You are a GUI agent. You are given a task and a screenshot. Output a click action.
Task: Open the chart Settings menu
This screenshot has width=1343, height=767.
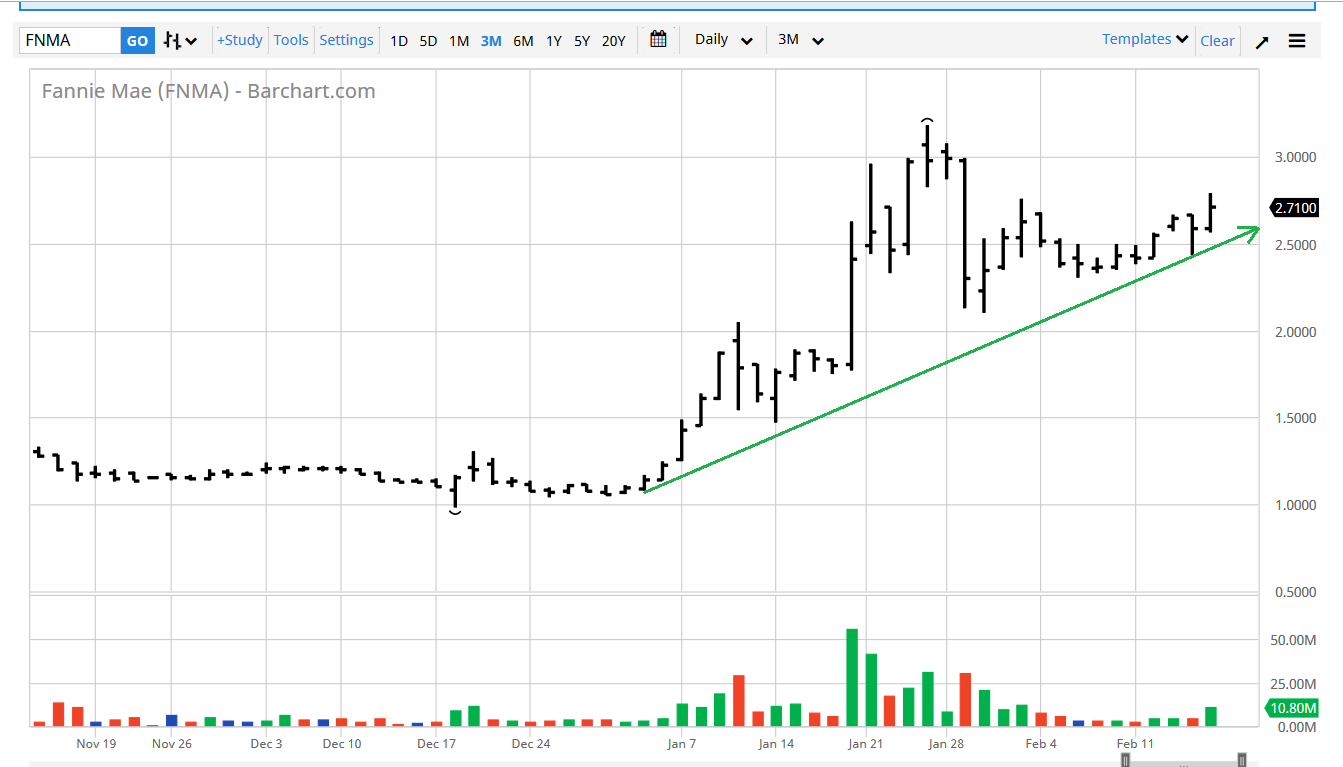pyautogui.click(x=346, y=40)
